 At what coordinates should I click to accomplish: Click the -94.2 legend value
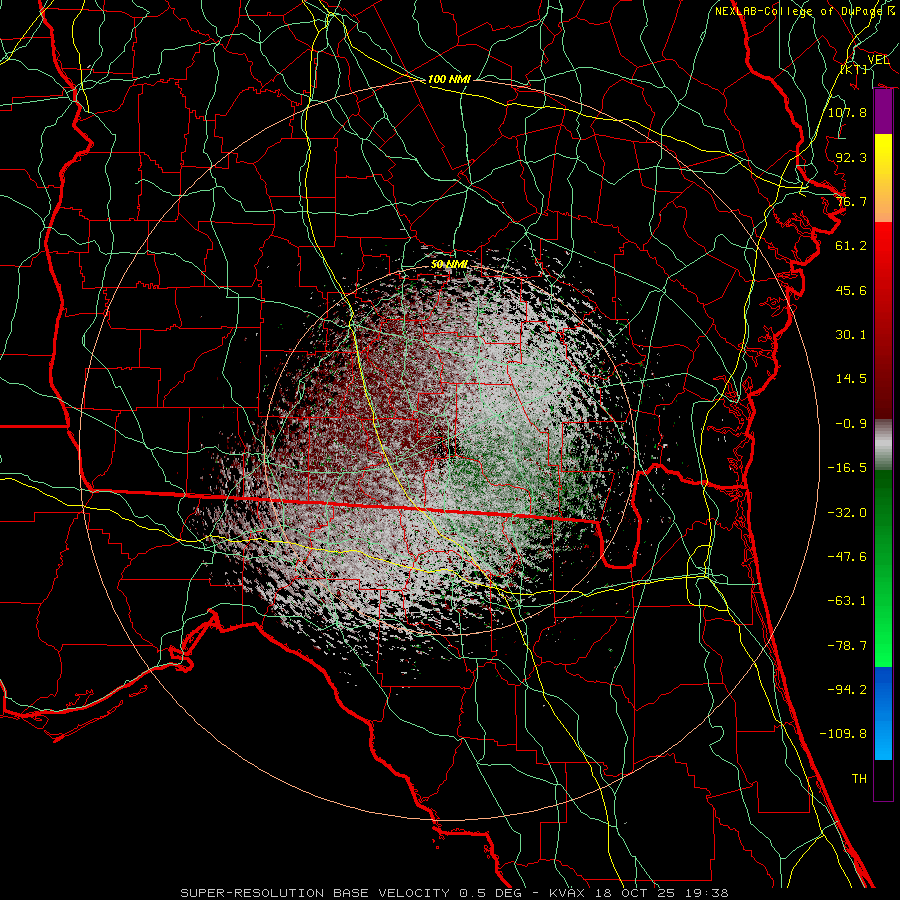pyautogui.click(x=847, y=690)
